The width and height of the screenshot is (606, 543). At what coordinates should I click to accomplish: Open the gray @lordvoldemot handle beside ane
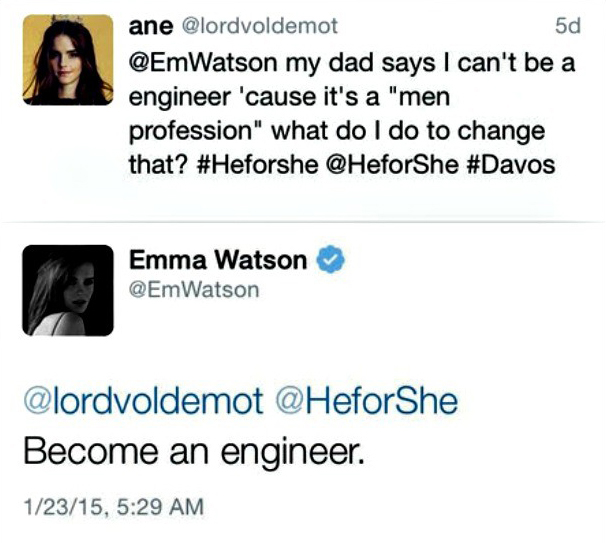(x=260, y=26)
